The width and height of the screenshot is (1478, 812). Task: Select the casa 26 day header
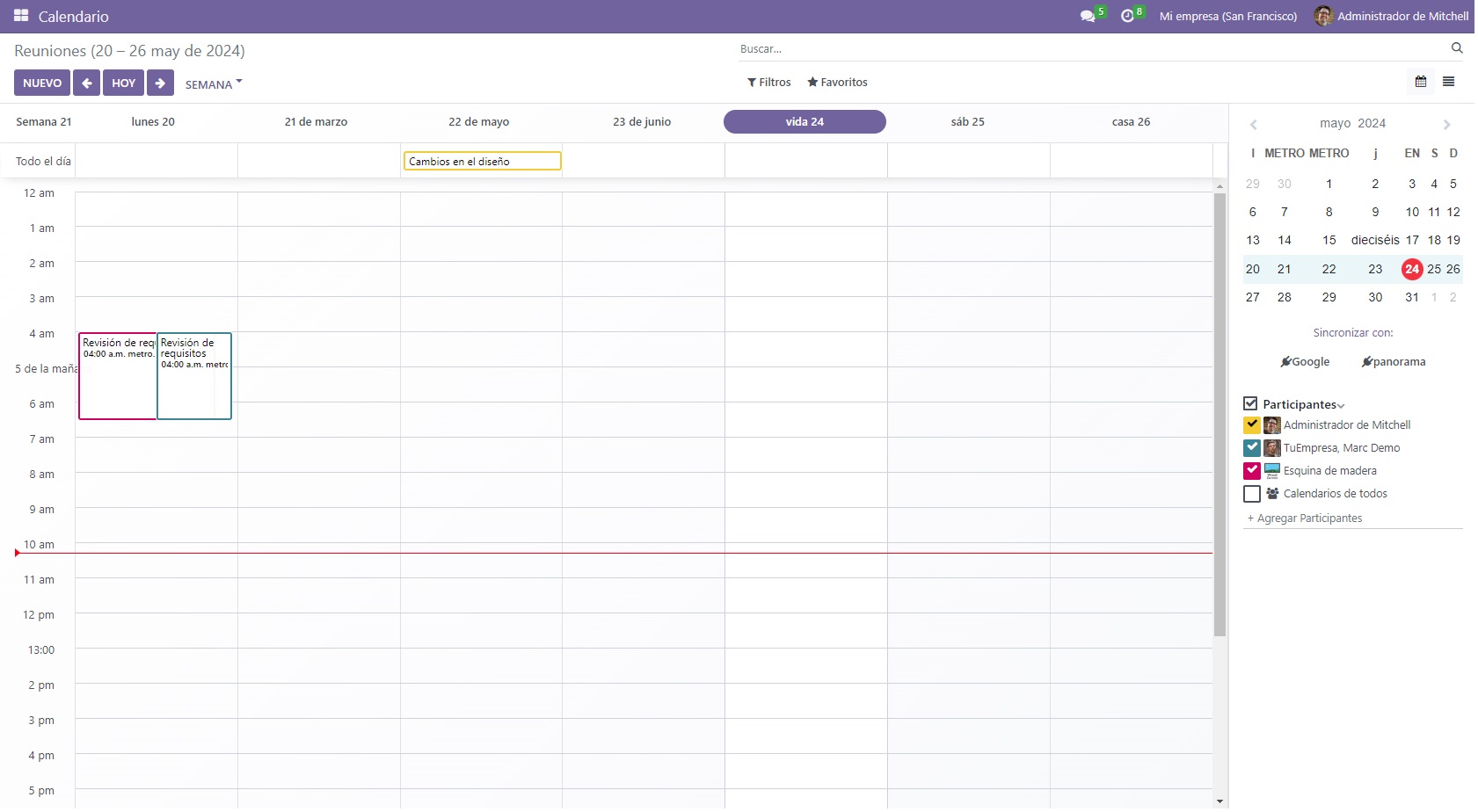(x=1131, y=122)
